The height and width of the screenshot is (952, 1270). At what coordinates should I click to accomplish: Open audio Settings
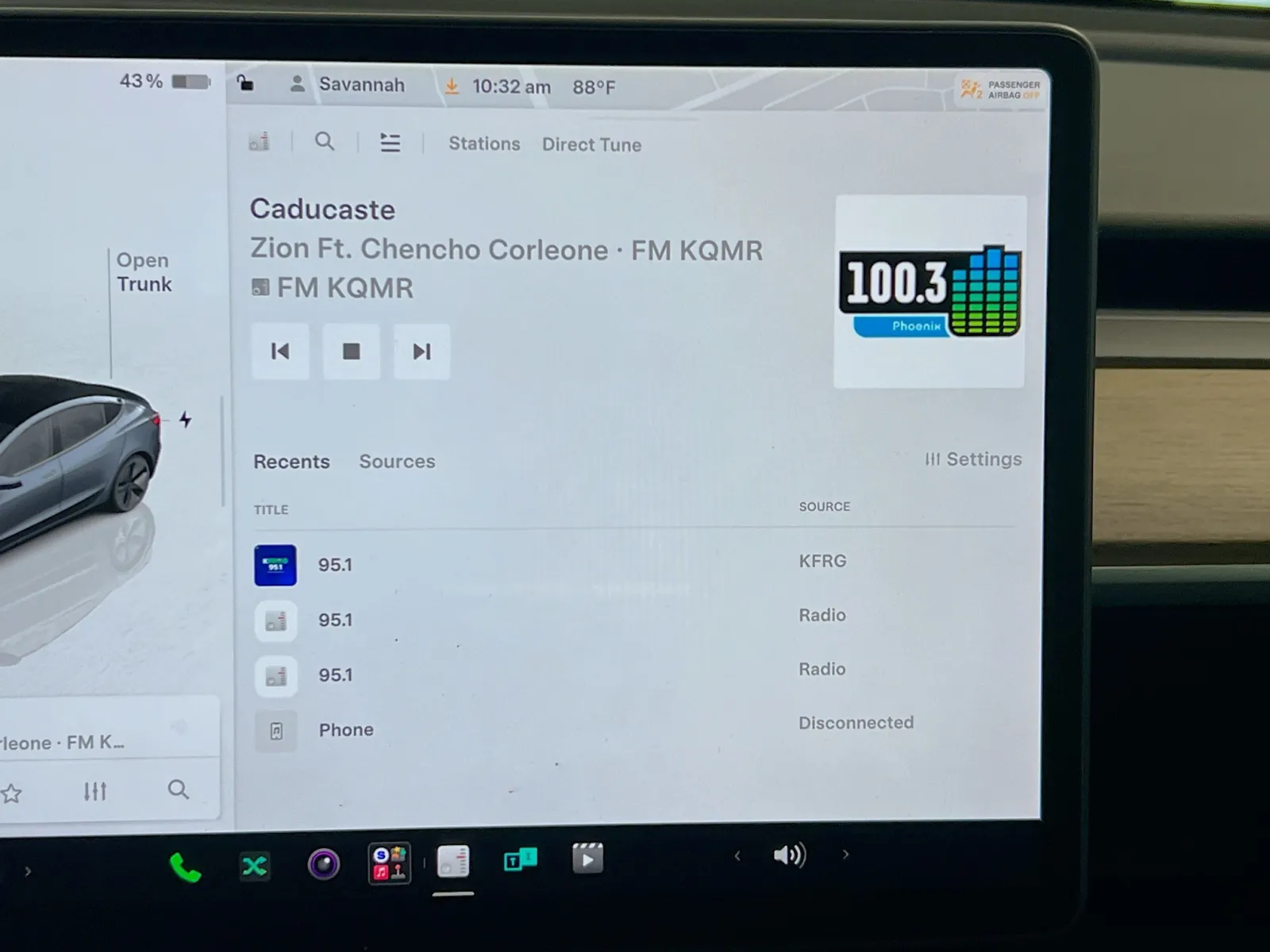973,459
